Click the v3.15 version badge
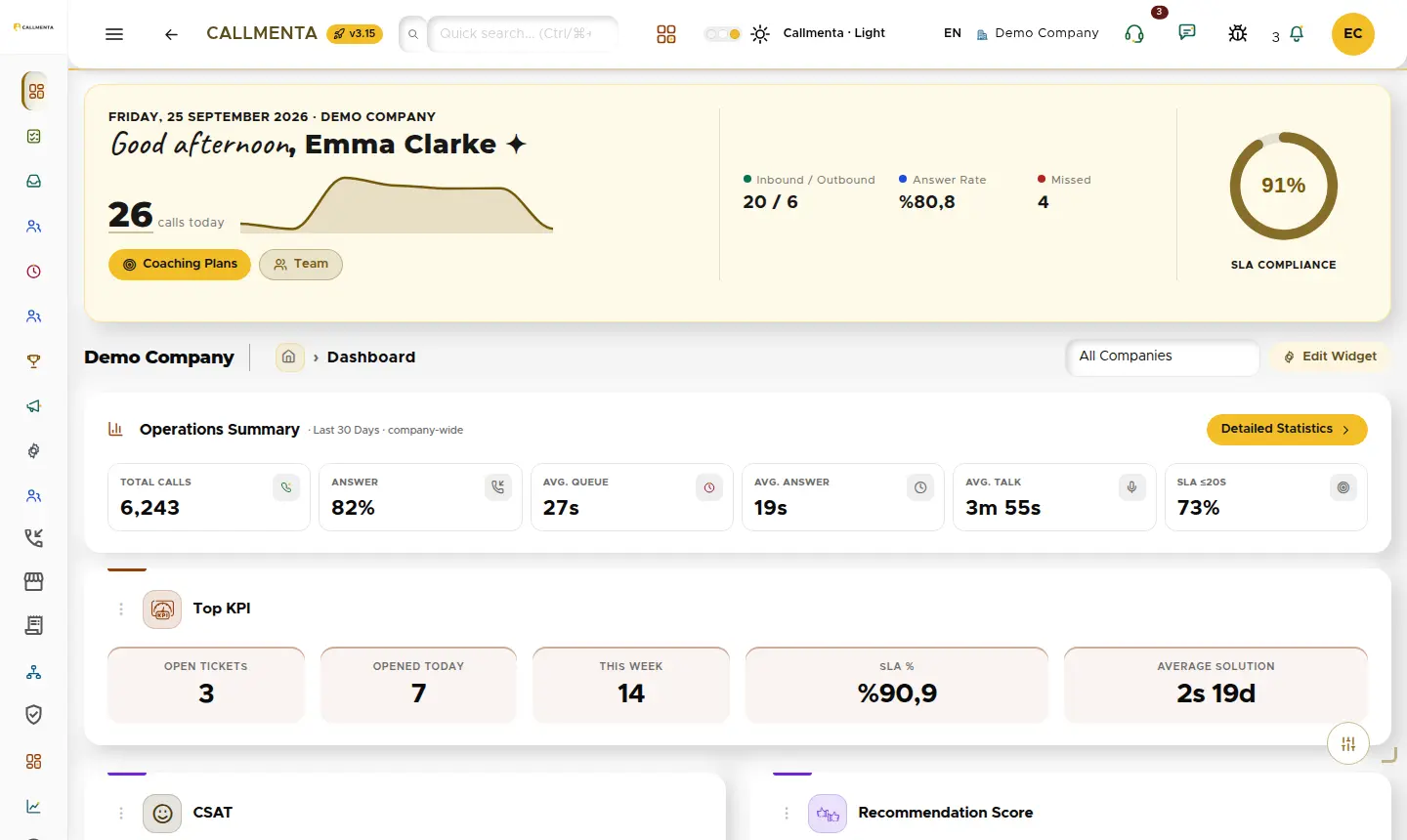Viewport: 1407px width, 840px height. click(x=355, y=34)
